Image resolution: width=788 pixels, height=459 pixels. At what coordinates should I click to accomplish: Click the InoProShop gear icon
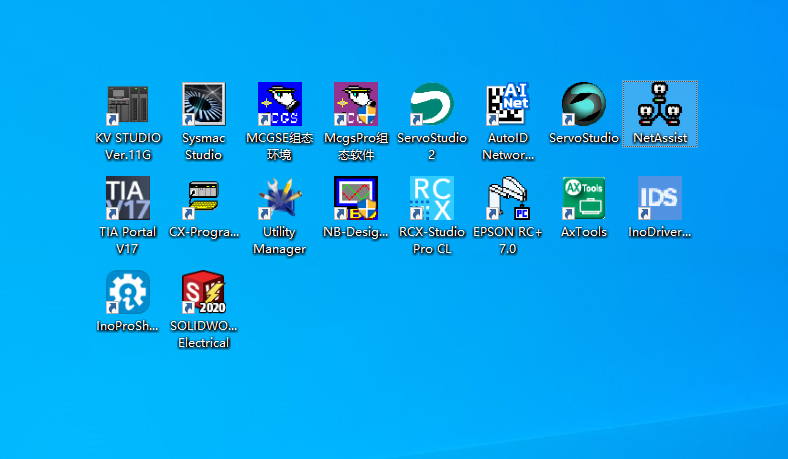[x=127, y=292]
